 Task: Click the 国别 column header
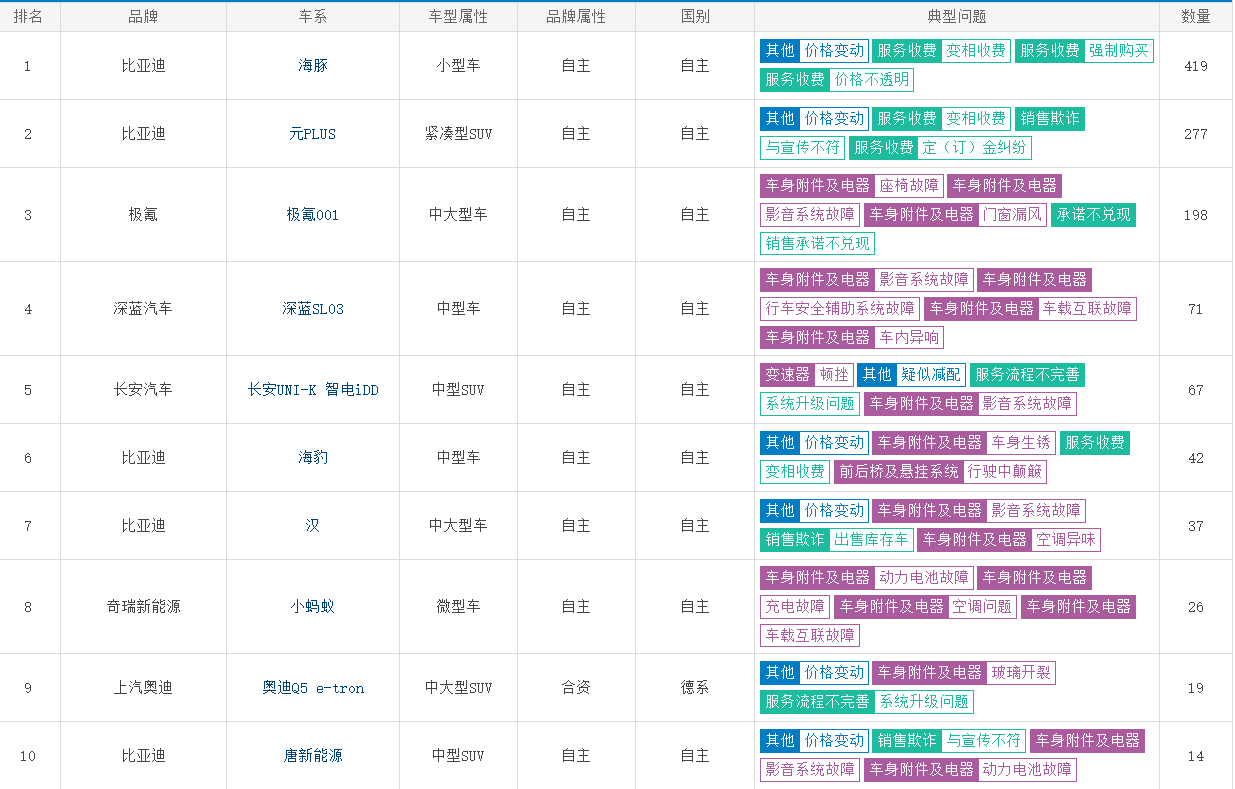point(695,16)
